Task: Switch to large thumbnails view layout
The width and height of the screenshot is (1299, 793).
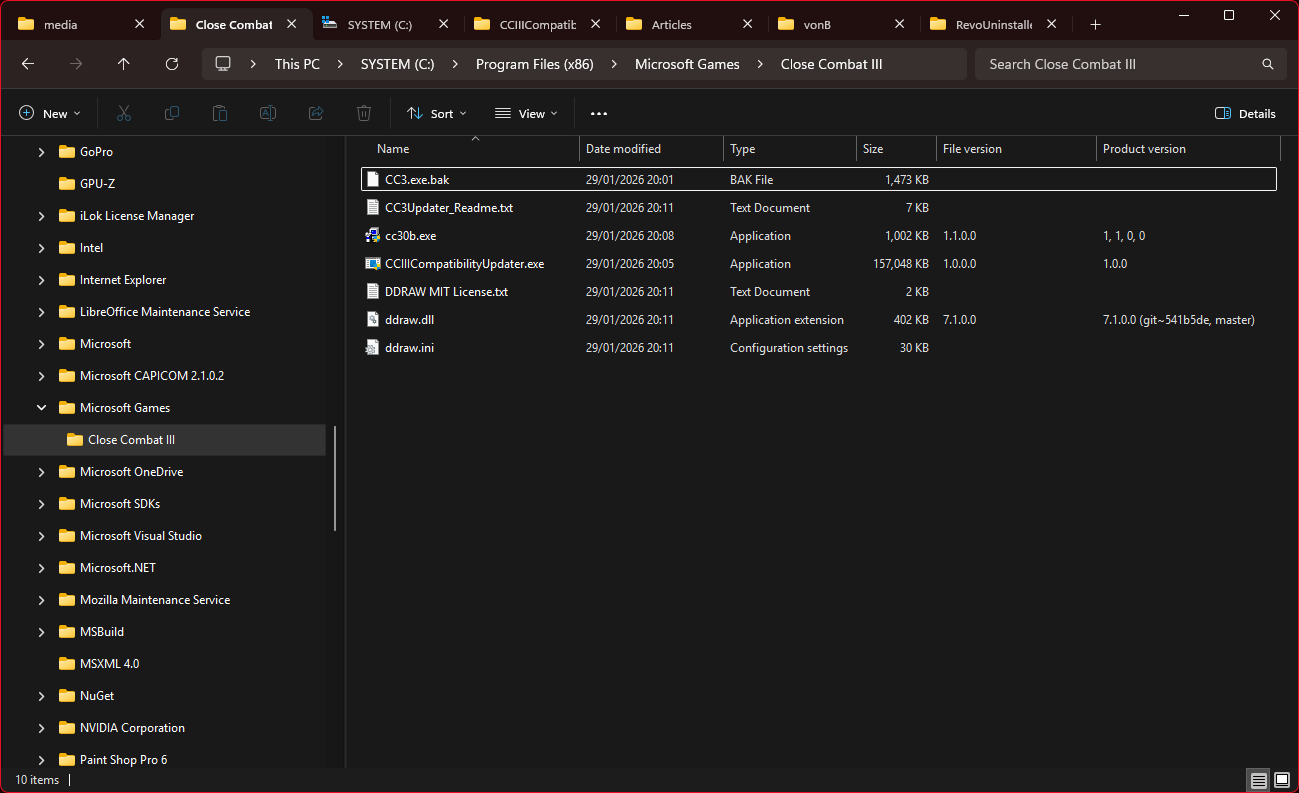Action: pyautogui.click(x=1282, y=780)
